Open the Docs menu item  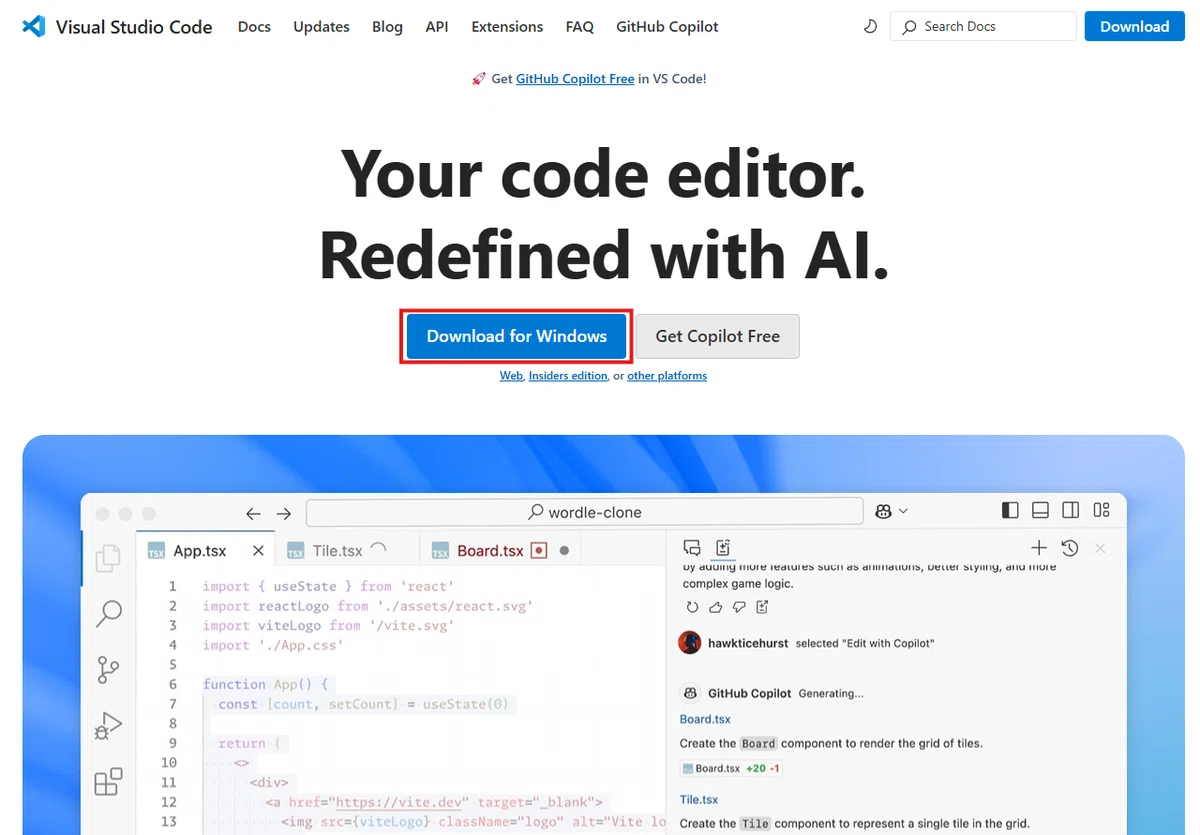254,27
